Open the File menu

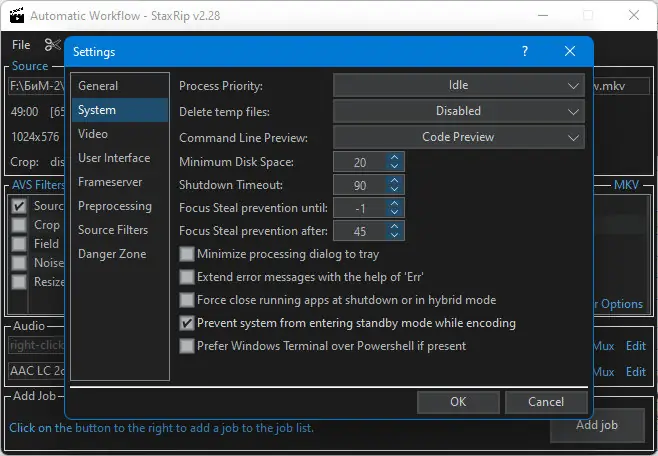click(x=21, y=45)
